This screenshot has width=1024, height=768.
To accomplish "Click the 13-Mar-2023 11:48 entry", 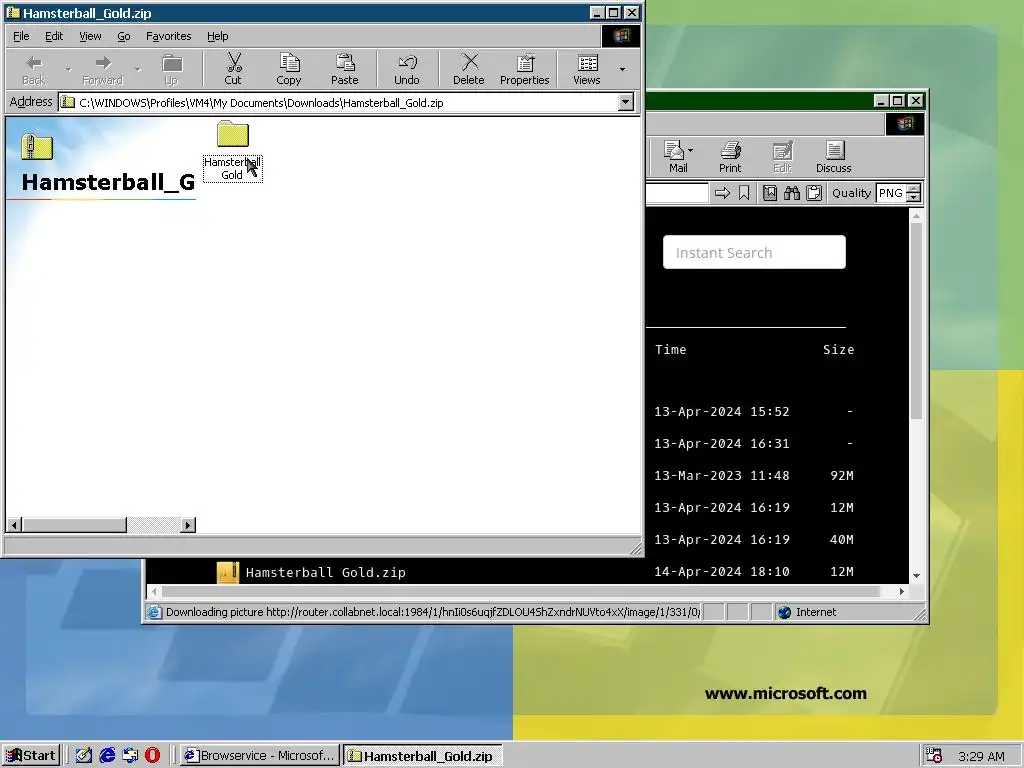I will 722,475.
